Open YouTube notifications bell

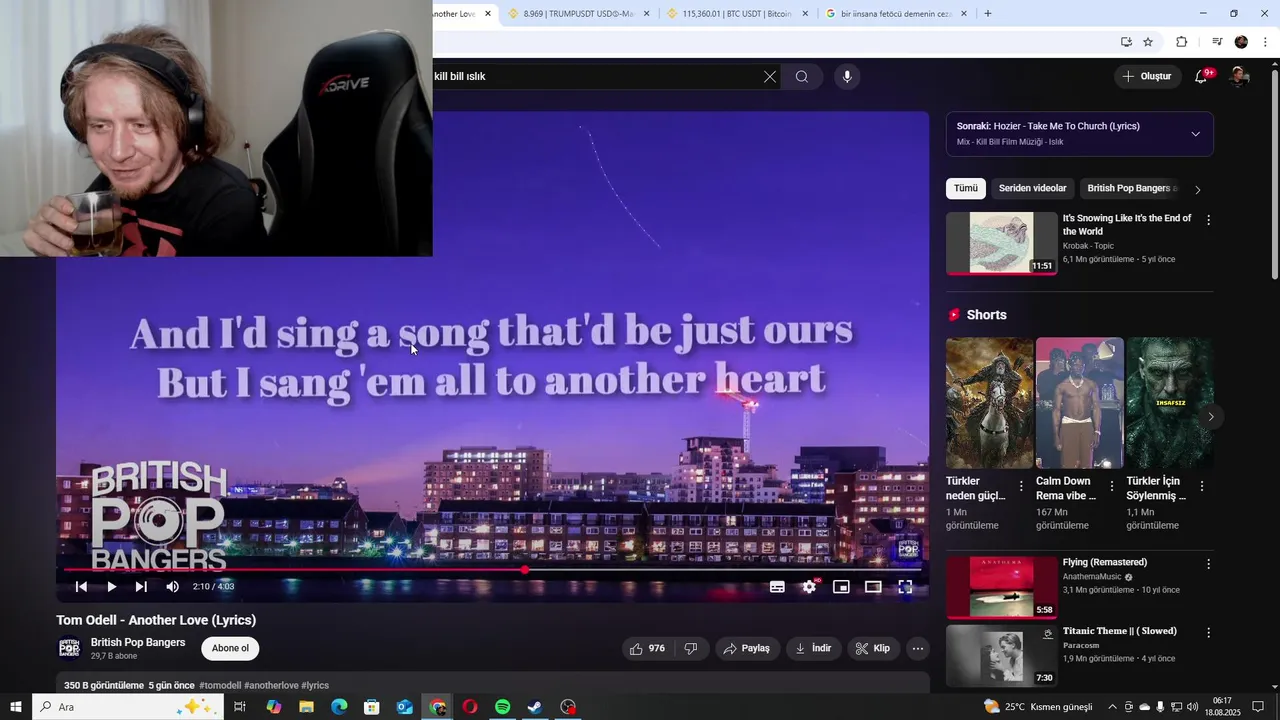(x=1202, y=76)
